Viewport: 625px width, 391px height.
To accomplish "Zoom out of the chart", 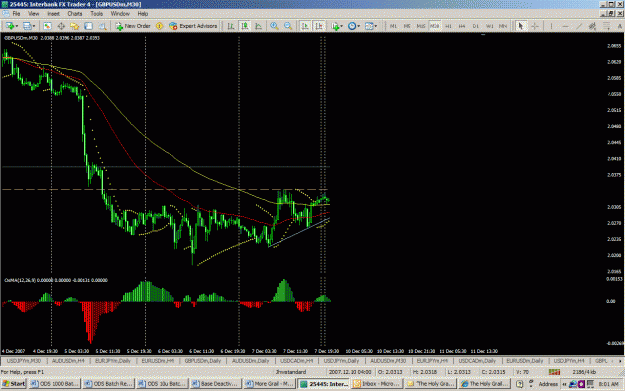I will coord(288,26).
